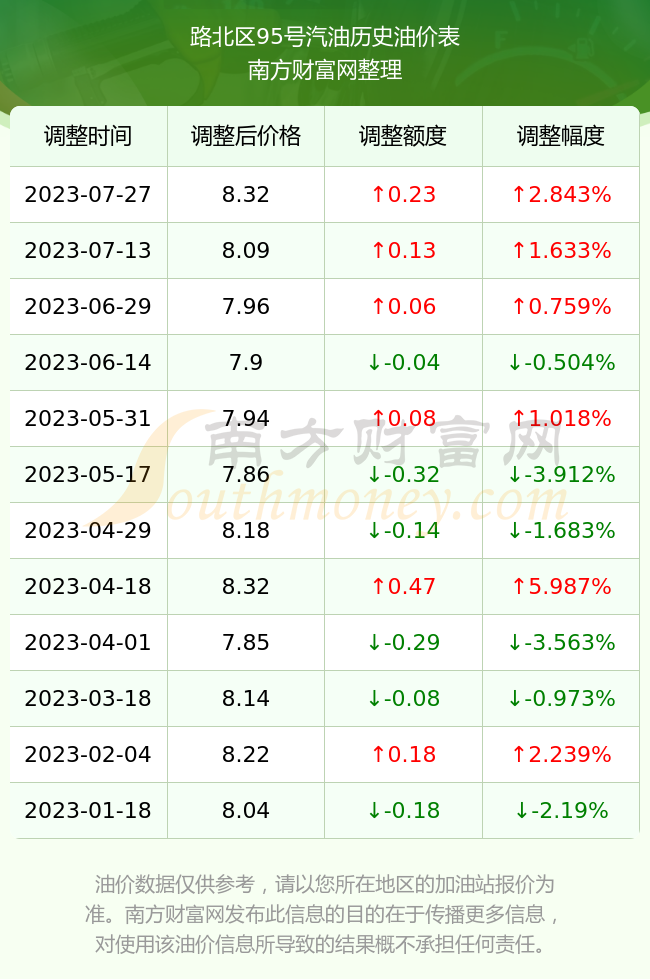The image size is (650, 980).
Task: Click the ↓-3.912% percentage cell
Action: point(561,474)
